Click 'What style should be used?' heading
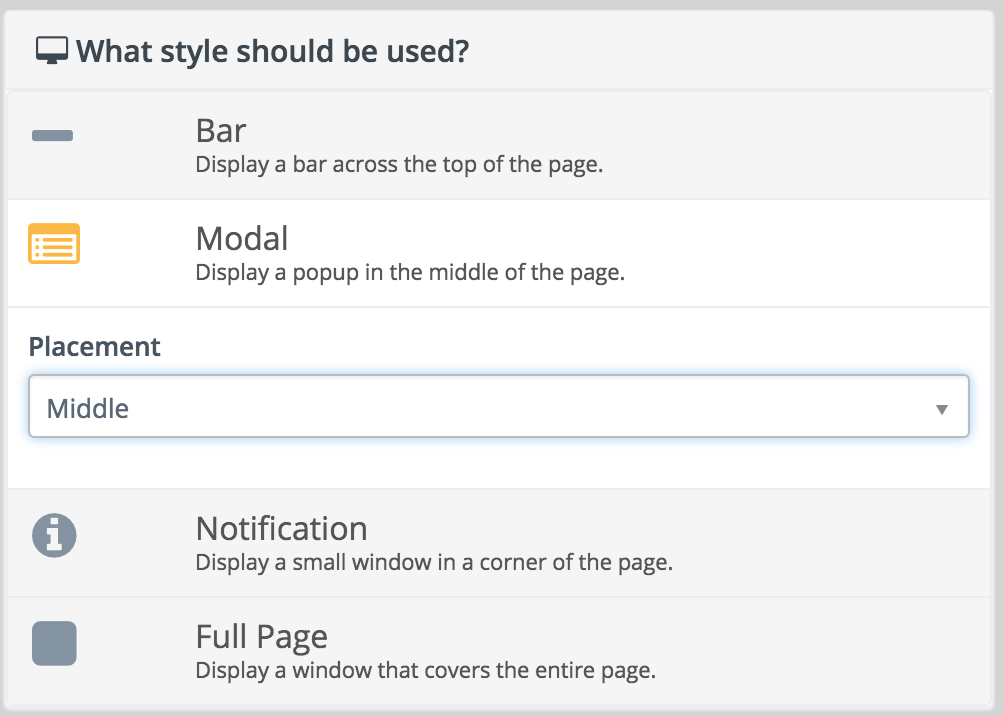The width and height of the screenshot is (1004, 716). [x=273, y=51]
